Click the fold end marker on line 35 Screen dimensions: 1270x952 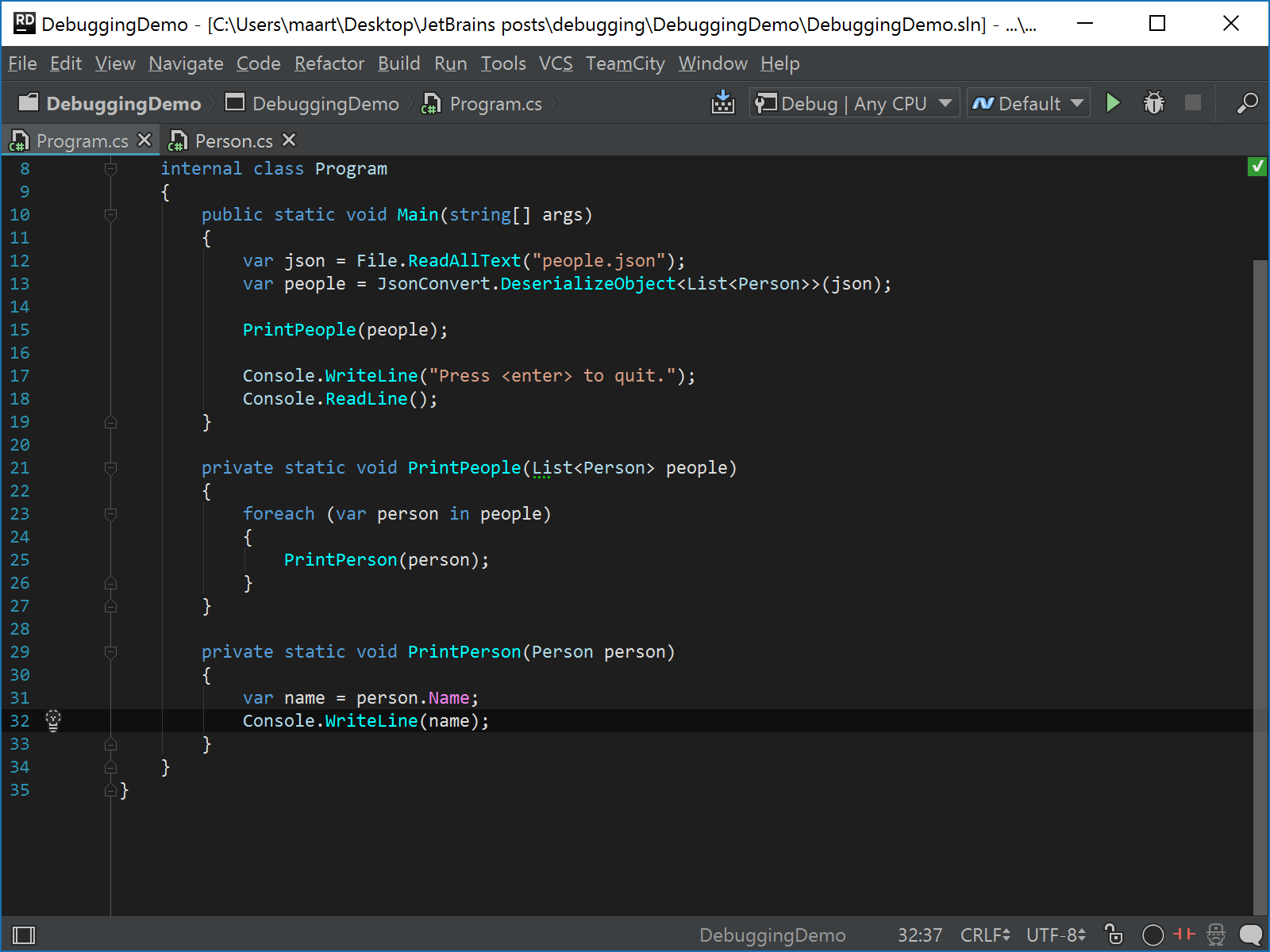pyautogui.click(x=110, y=789)
